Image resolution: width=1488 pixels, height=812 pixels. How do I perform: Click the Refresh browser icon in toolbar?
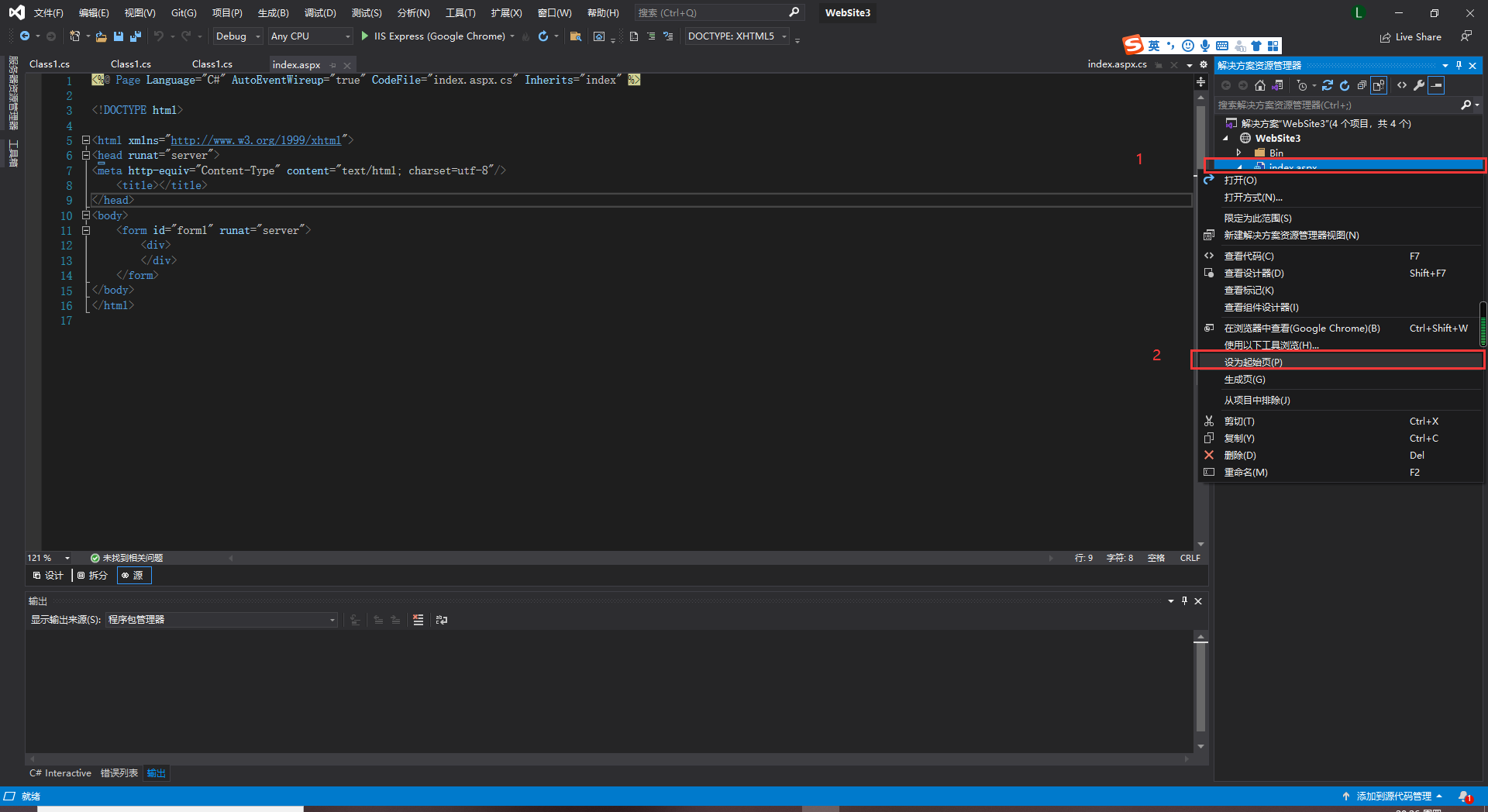543,36
